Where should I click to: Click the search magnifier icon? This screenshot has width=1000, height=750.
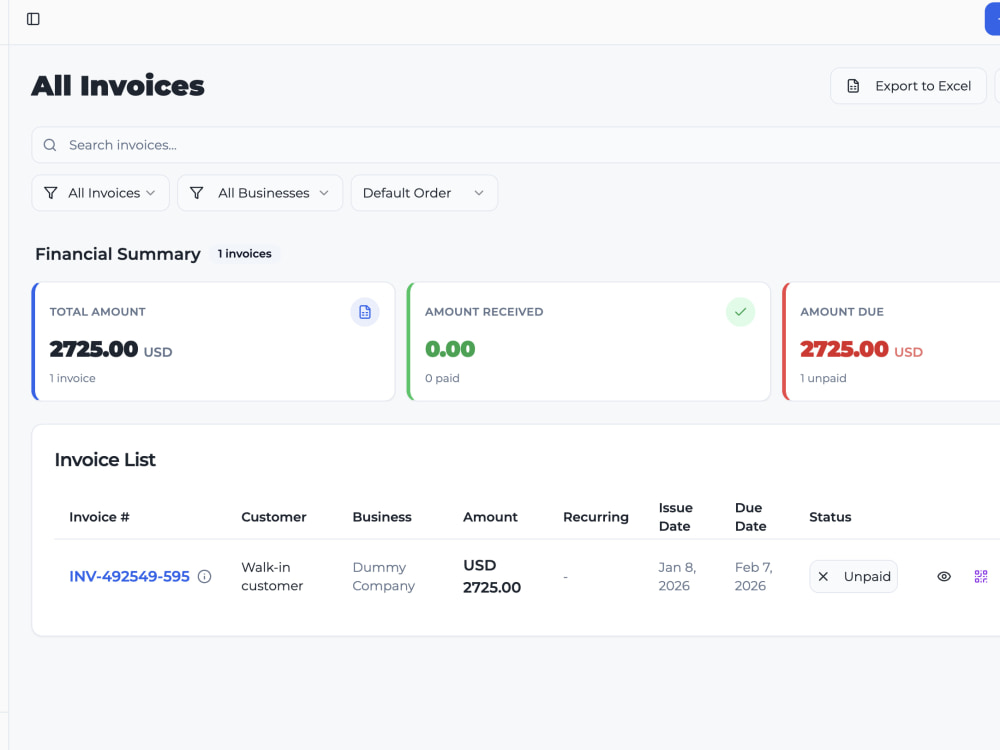pos(50,145)
